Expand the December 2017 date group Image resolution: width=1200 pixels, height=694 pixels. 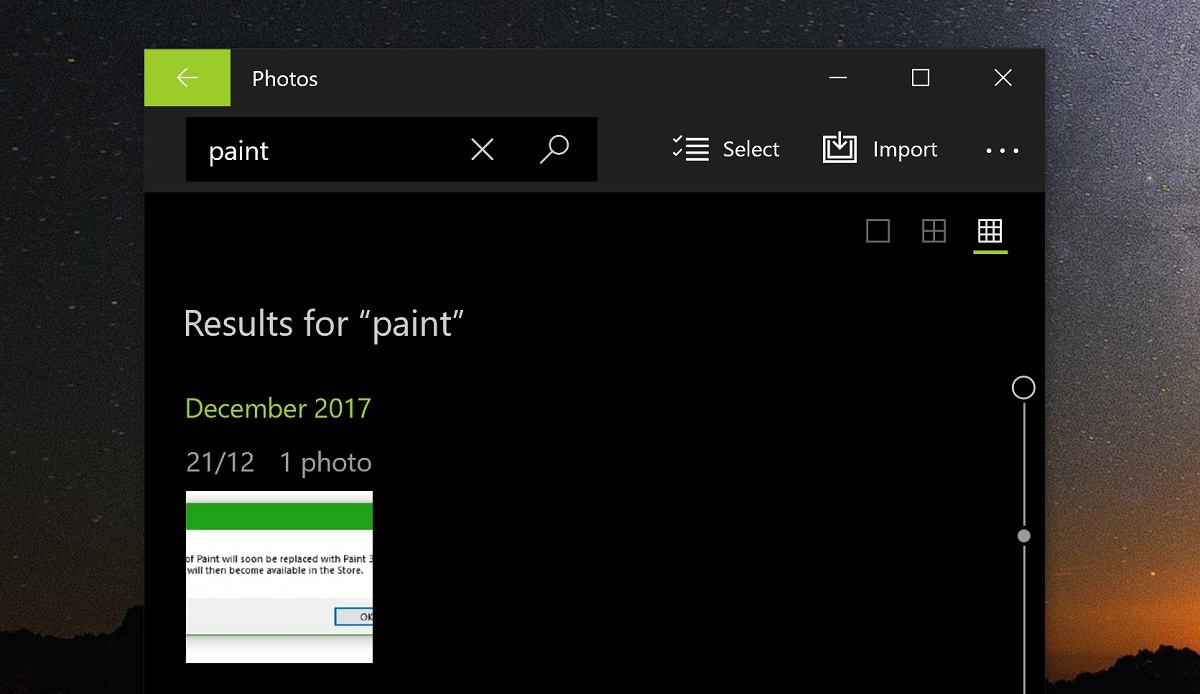click(277, 408)
